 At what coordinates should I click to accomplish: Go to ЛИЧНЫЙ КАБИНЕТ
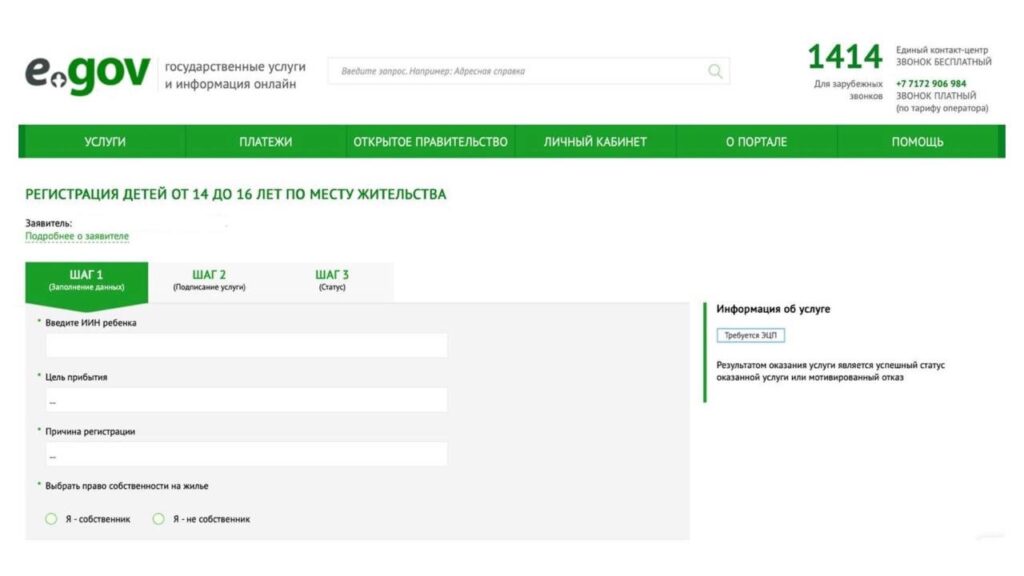[595, 142]
